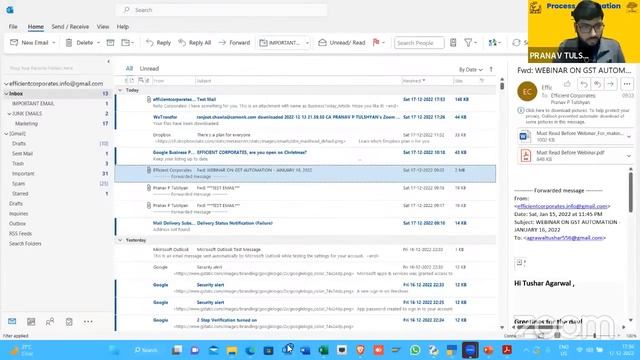This screenshot has height=360, width=640.
Task: Open navigation more options ellipsis
Action: 88,322
